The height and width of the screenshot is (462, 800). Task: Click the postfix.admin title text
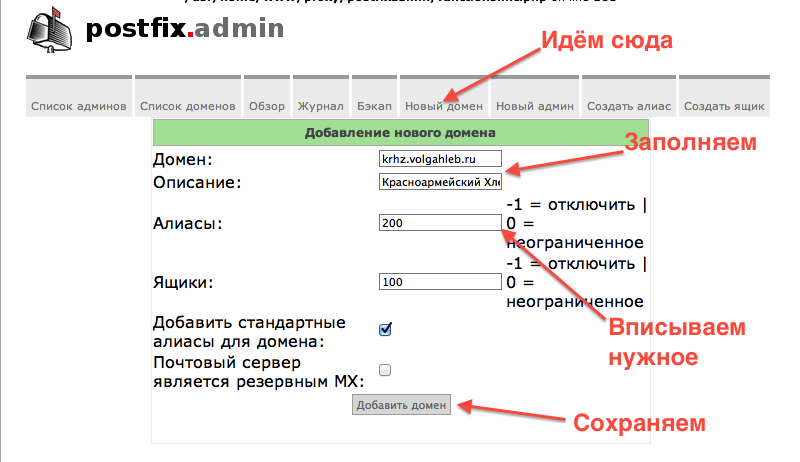[185, 30]
